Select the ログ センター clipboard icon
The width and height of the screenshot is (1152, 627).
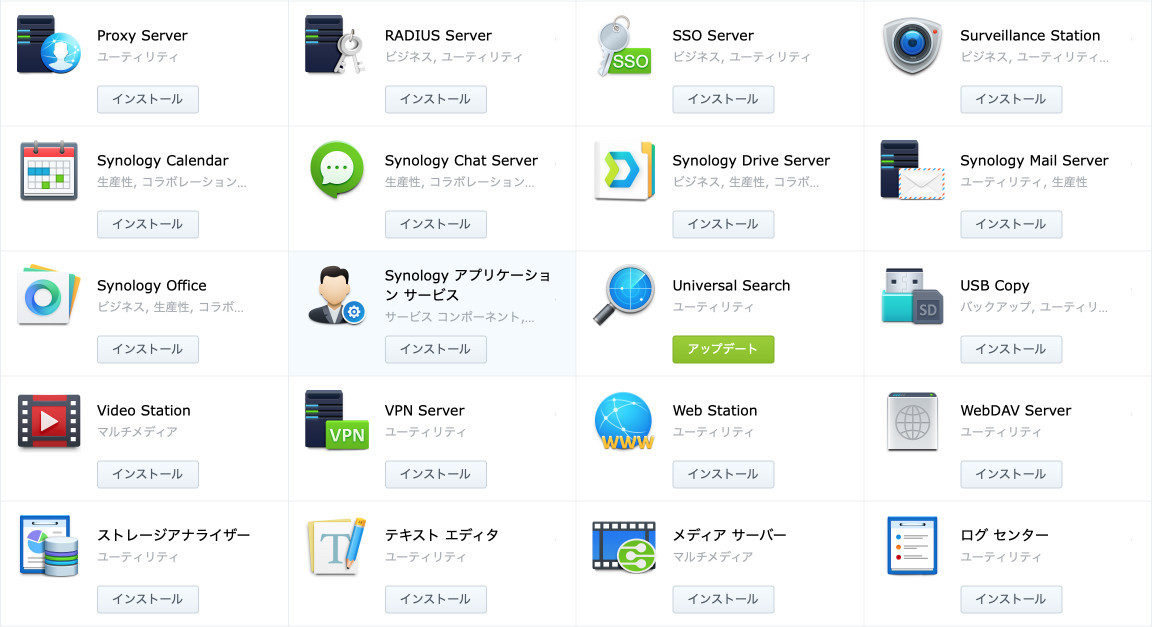(912, 545)
